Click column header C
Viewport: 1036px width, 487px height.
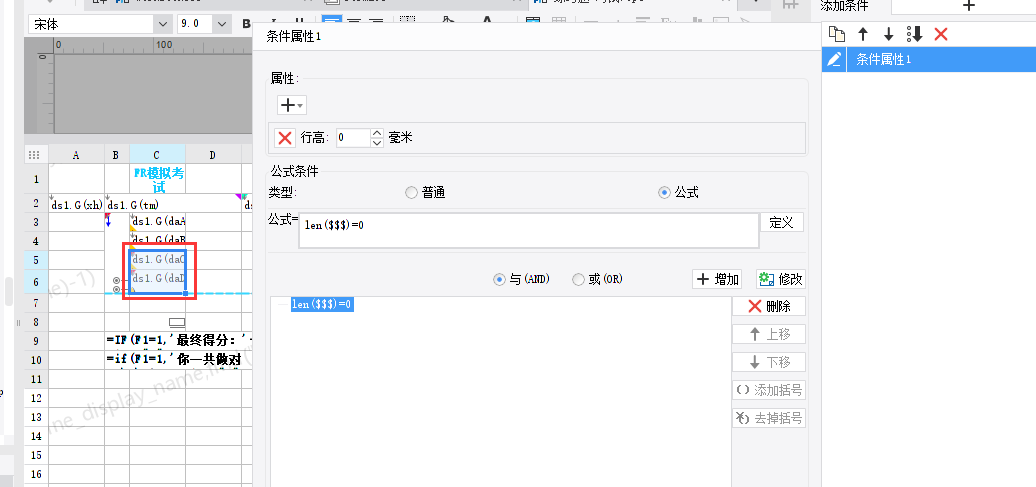157,155
